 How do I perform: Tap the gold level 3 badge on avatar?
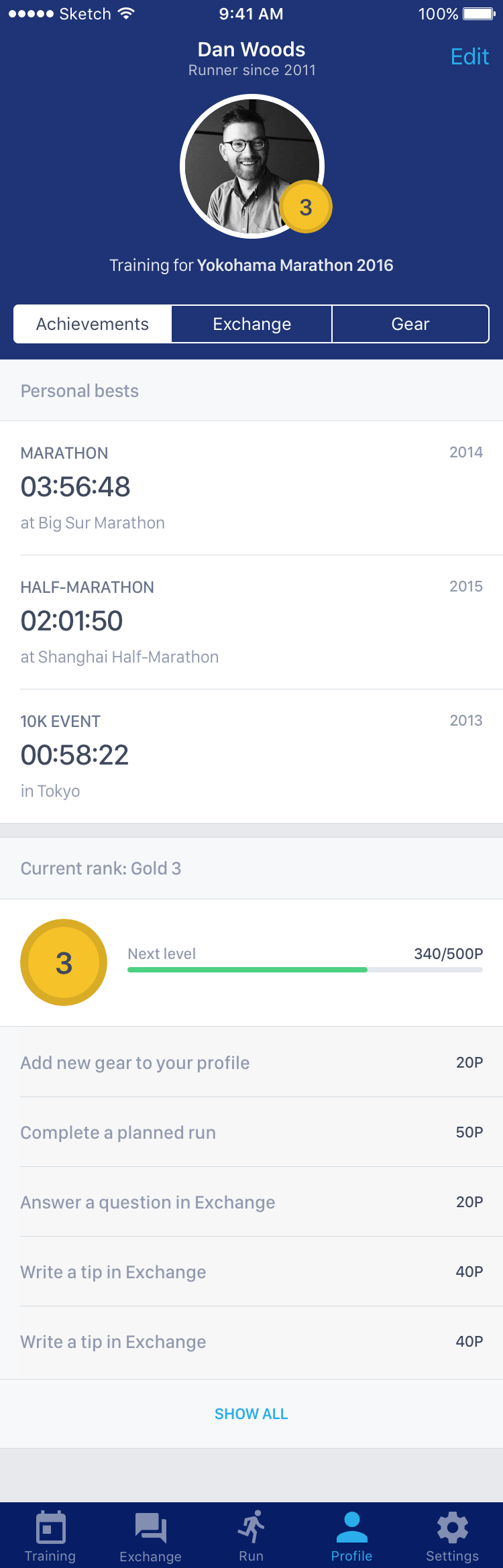click(306, 207)
